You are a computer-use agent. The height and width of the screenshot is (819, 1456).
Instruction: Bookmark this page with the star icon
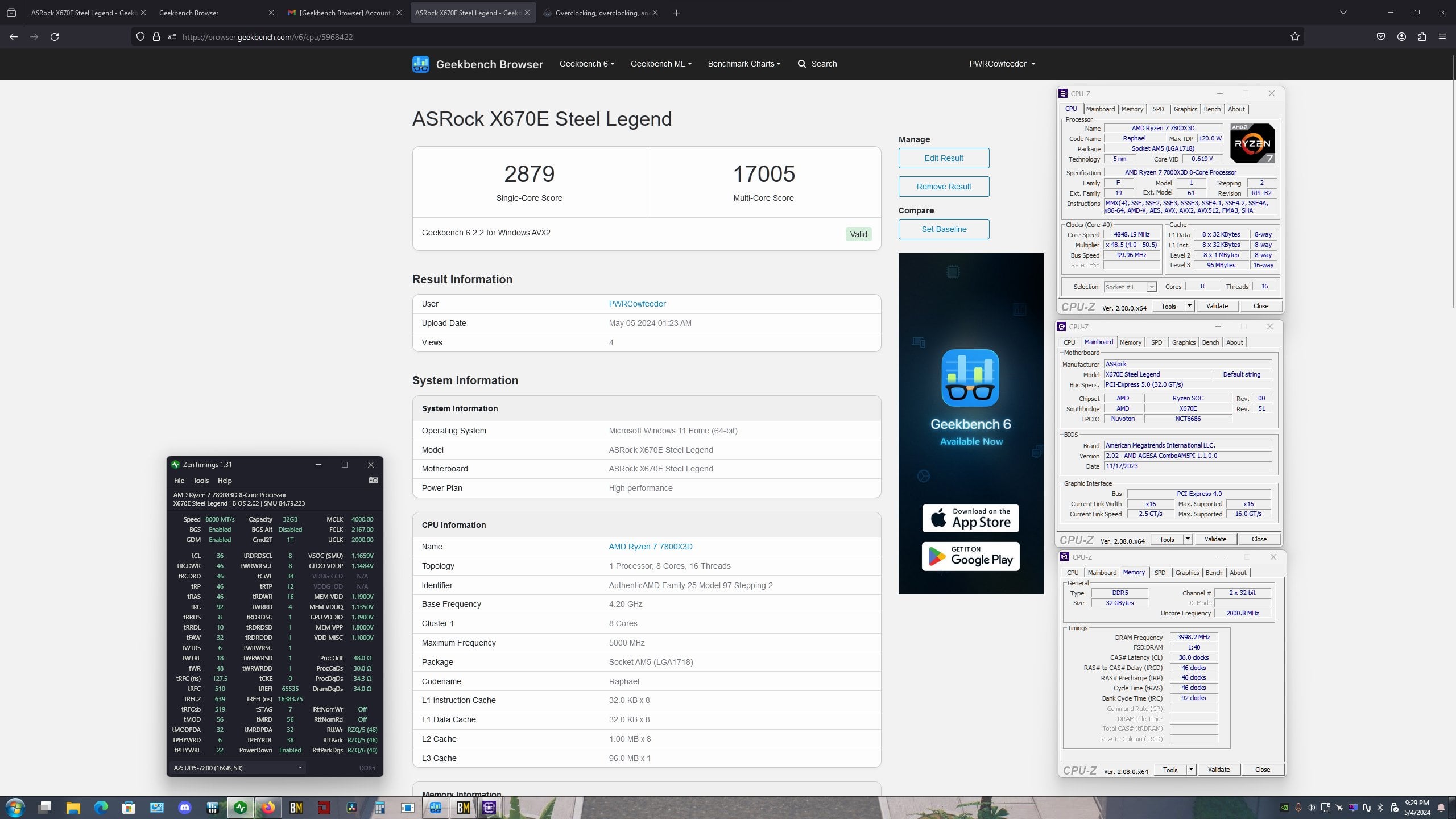point(1295,37)
